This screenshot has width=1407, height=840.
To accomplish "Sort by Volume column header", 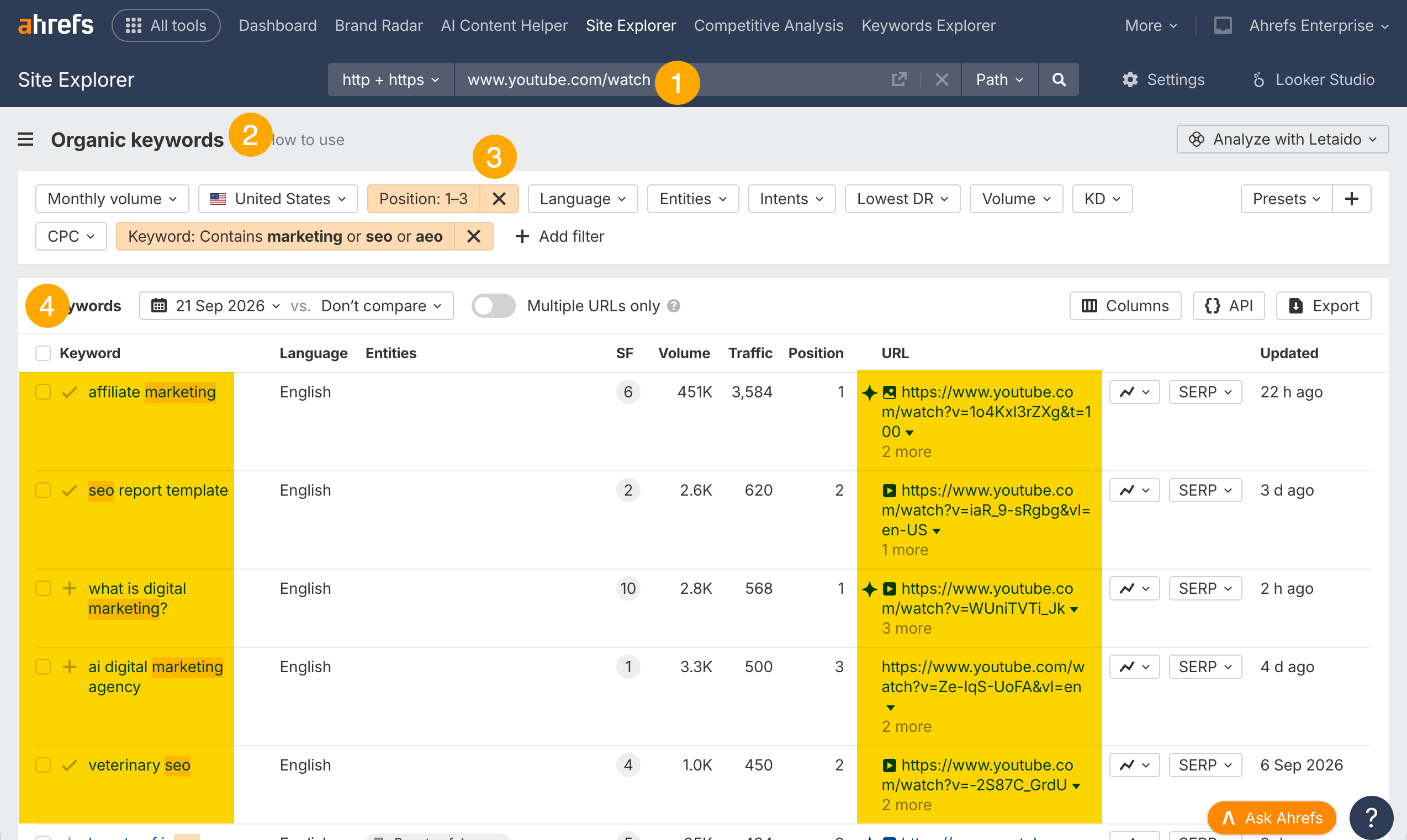I will 684,353.
